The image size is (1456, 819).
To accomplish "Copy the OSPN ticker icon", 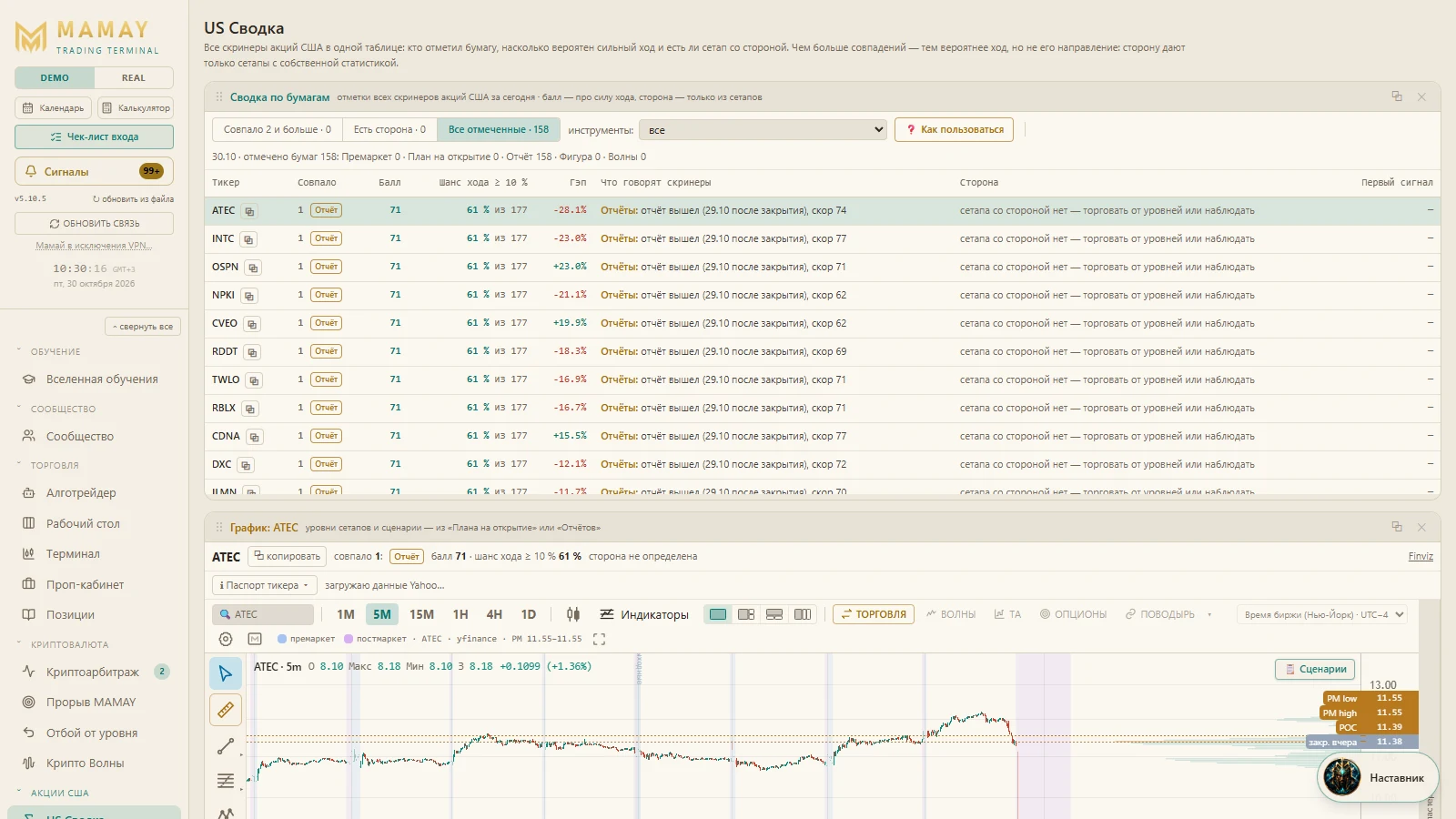I will pyautogui.click(x=253, y=268).
